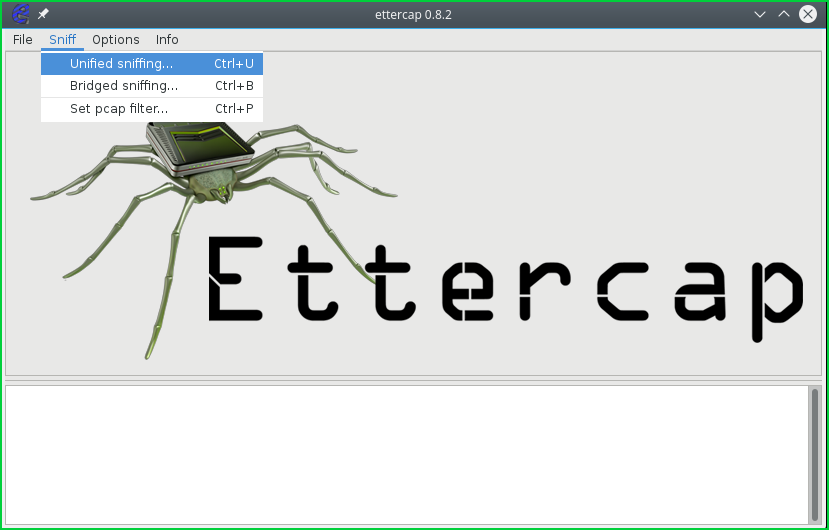Select Bridged sniffing menu entry

pyautogui.click(x=152, y=86)
